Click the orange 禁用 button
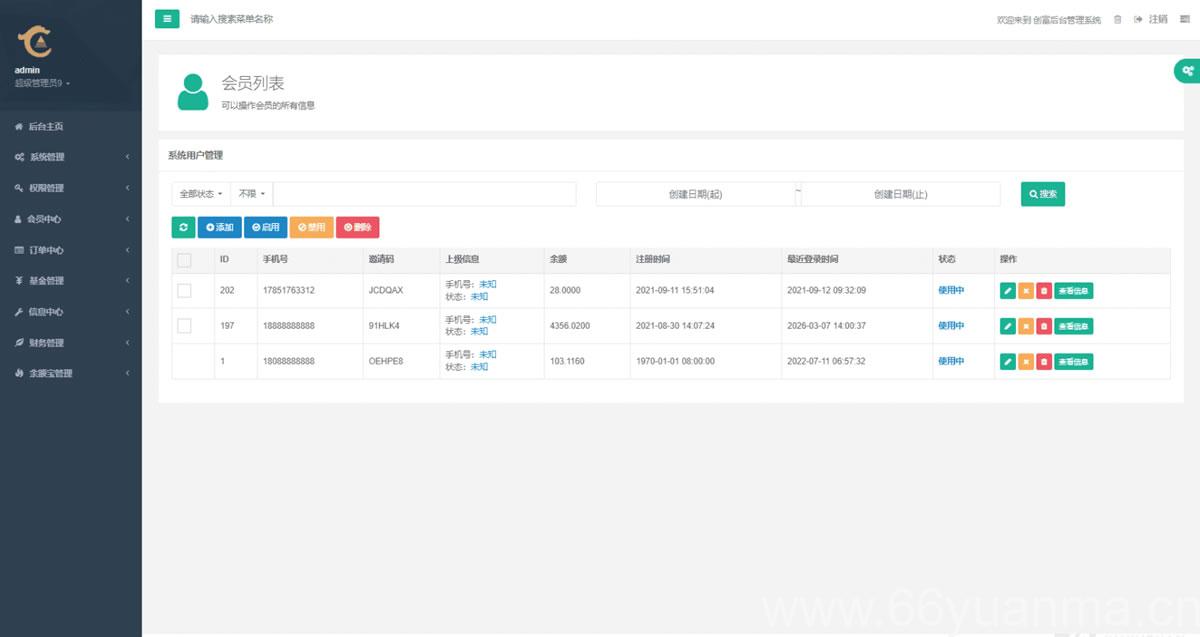Screen dimensions: 1200x637 point(311,227)
